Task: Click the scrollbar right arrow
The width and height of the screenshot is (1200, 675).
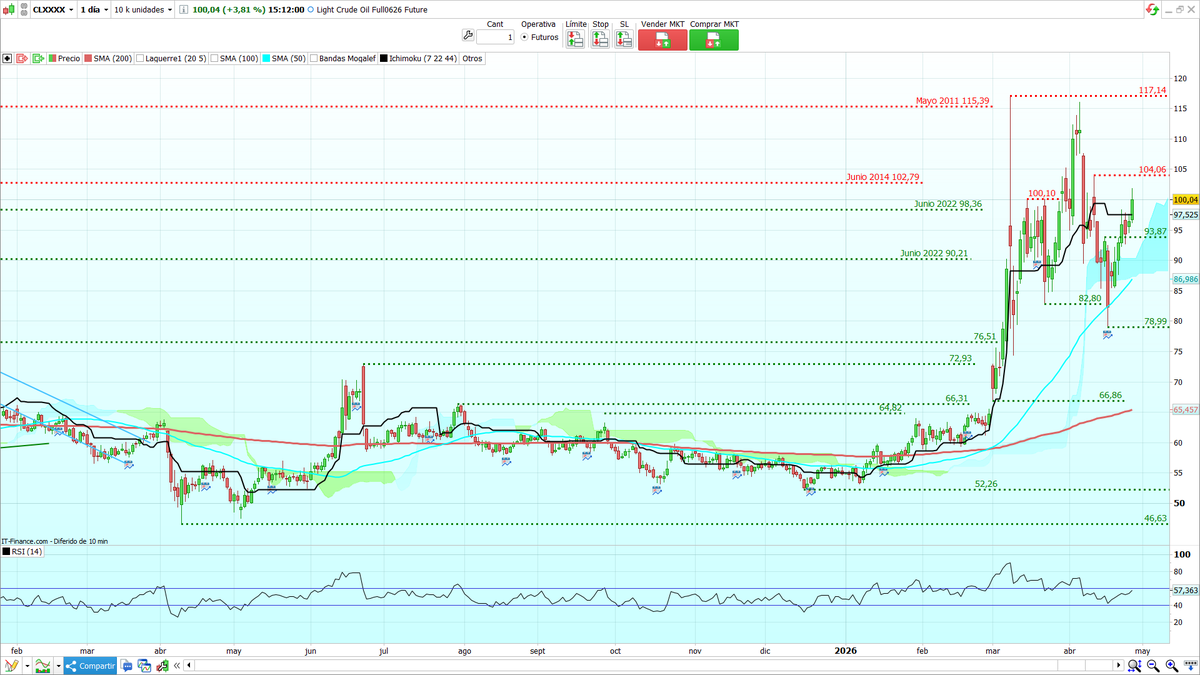Action: [x=1118, y=665]
